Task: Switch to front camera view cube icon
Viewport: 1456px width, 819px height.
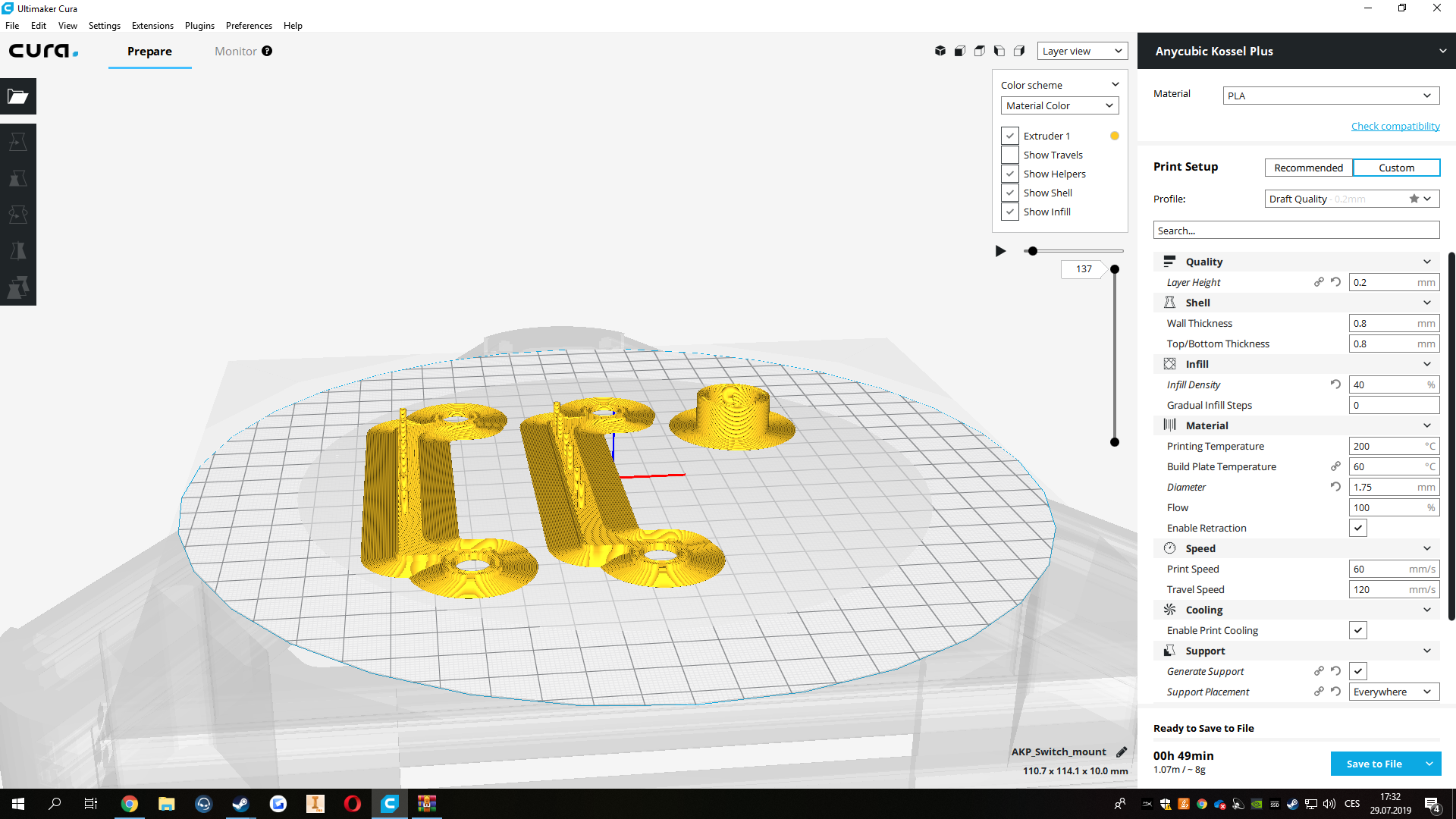Action: [960, 51]
